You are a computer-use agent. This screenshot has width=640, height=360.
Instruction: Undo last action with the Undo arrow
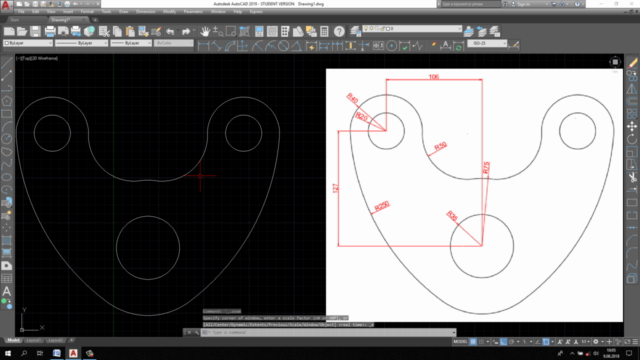click(170, 31)
